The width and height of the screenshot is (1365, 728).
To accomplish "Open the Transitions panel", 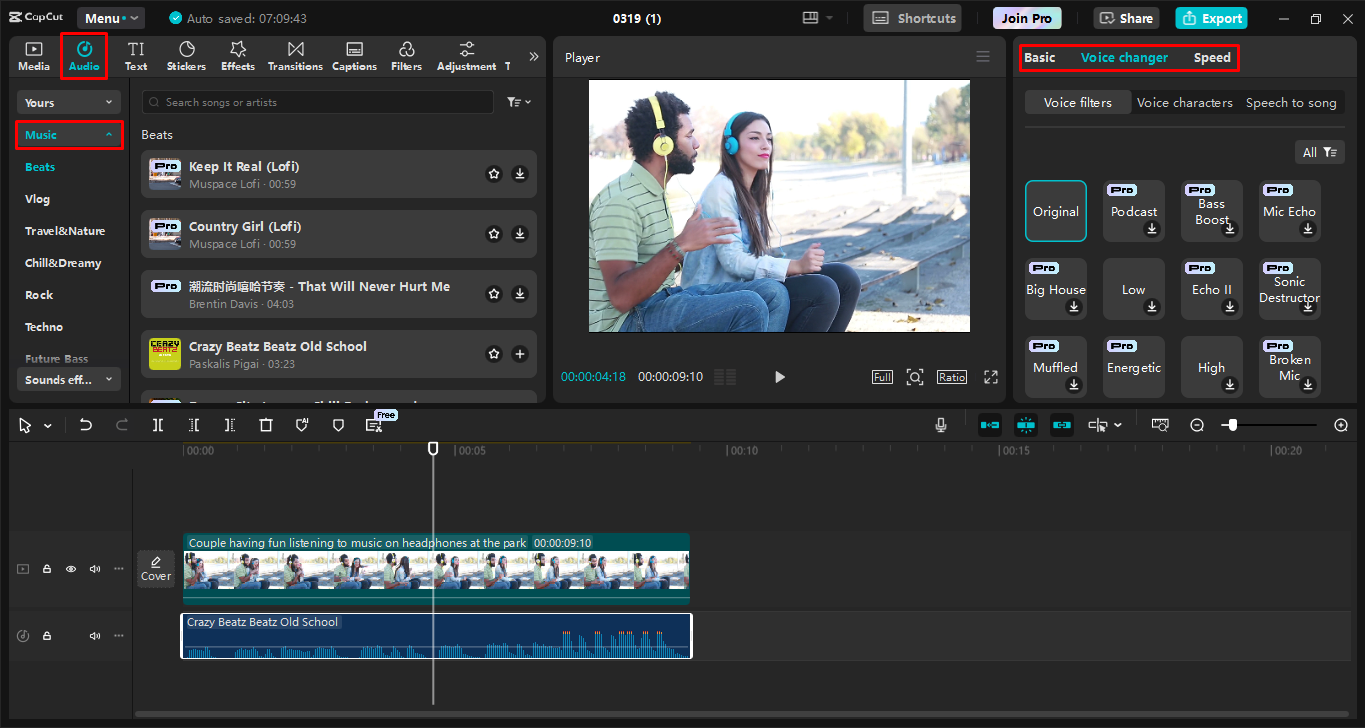I will 294,55.
